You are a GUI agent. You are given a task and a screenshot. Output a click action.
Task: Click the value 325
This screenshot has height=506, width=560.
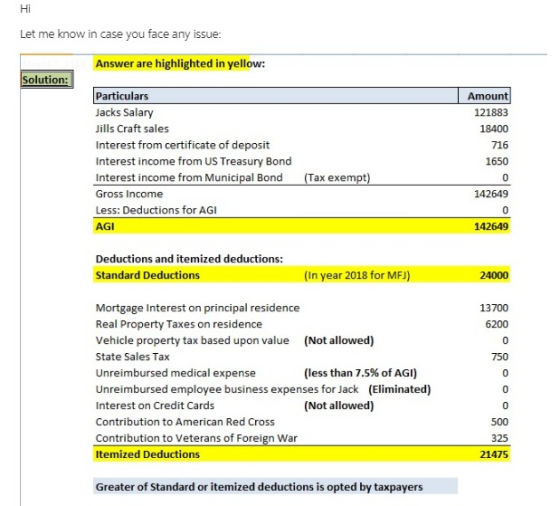pos(499,438)
